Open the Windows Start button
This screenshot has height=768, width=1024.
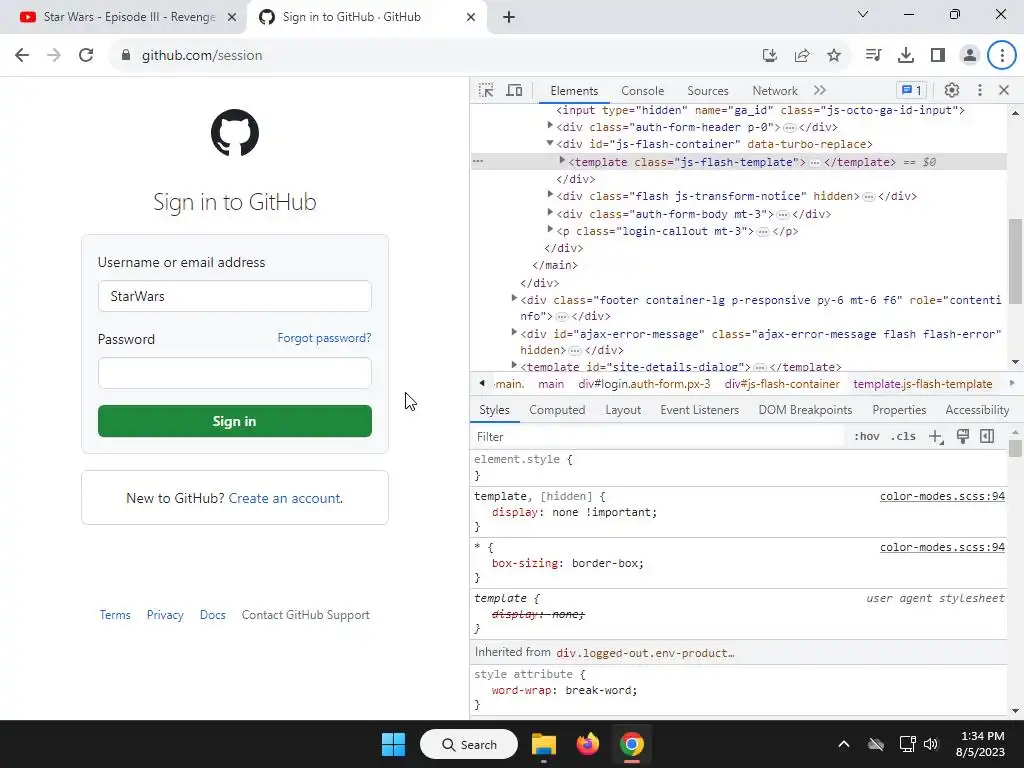[x=393, y=744]
